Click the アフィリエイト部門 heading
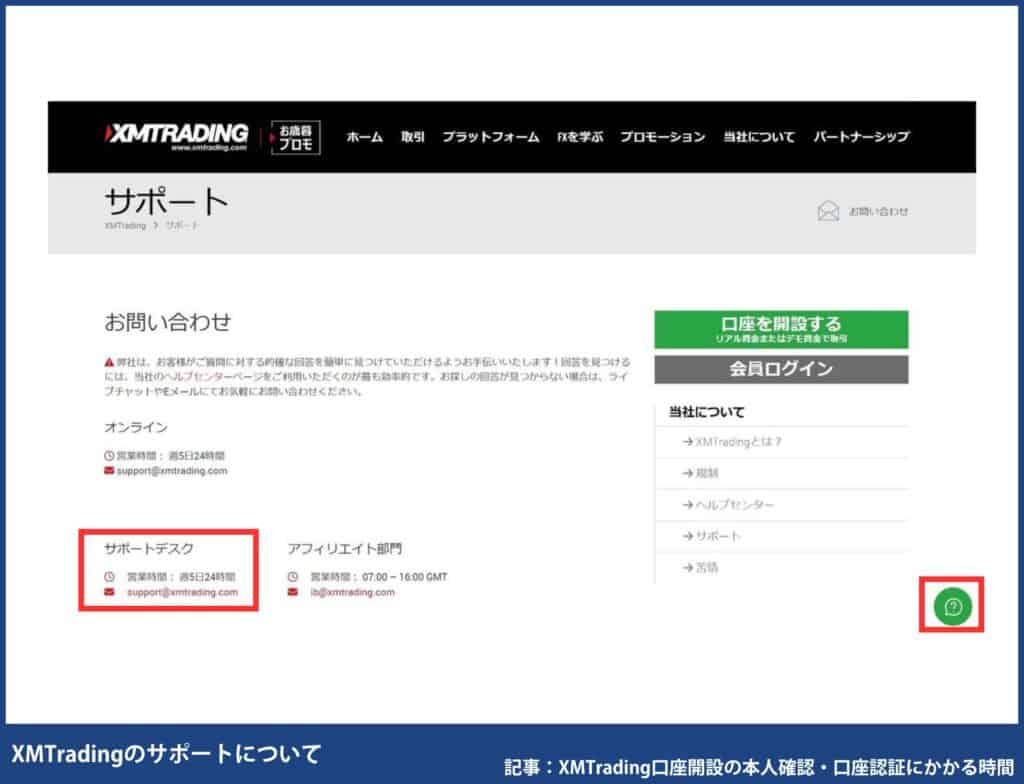This screenshot has height=784, width=1024. tap(345, 549)
